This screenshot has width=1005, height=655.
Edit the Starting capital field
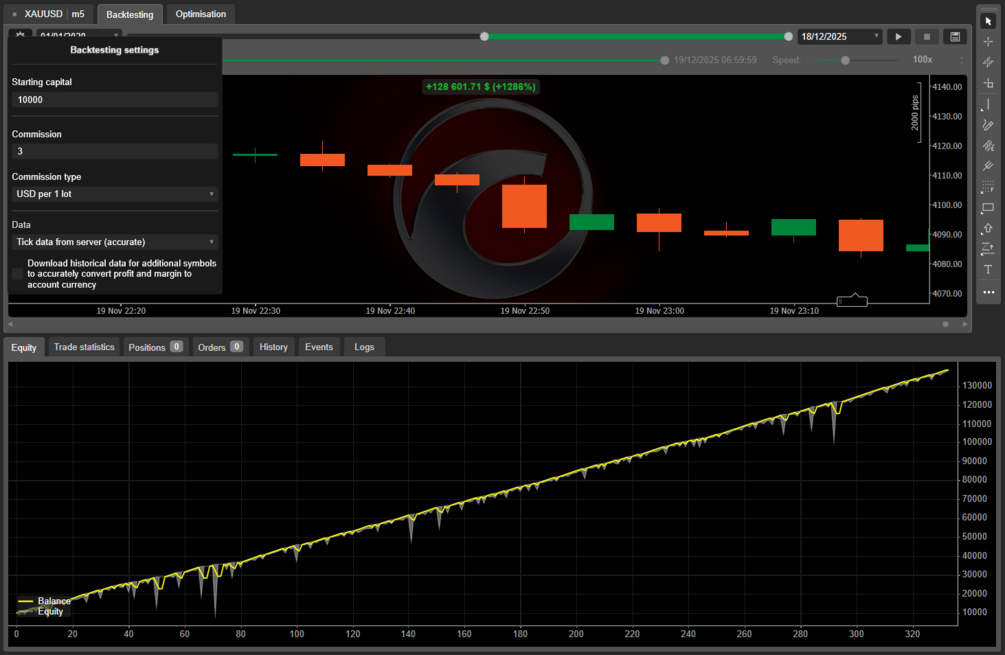(115, 99)
